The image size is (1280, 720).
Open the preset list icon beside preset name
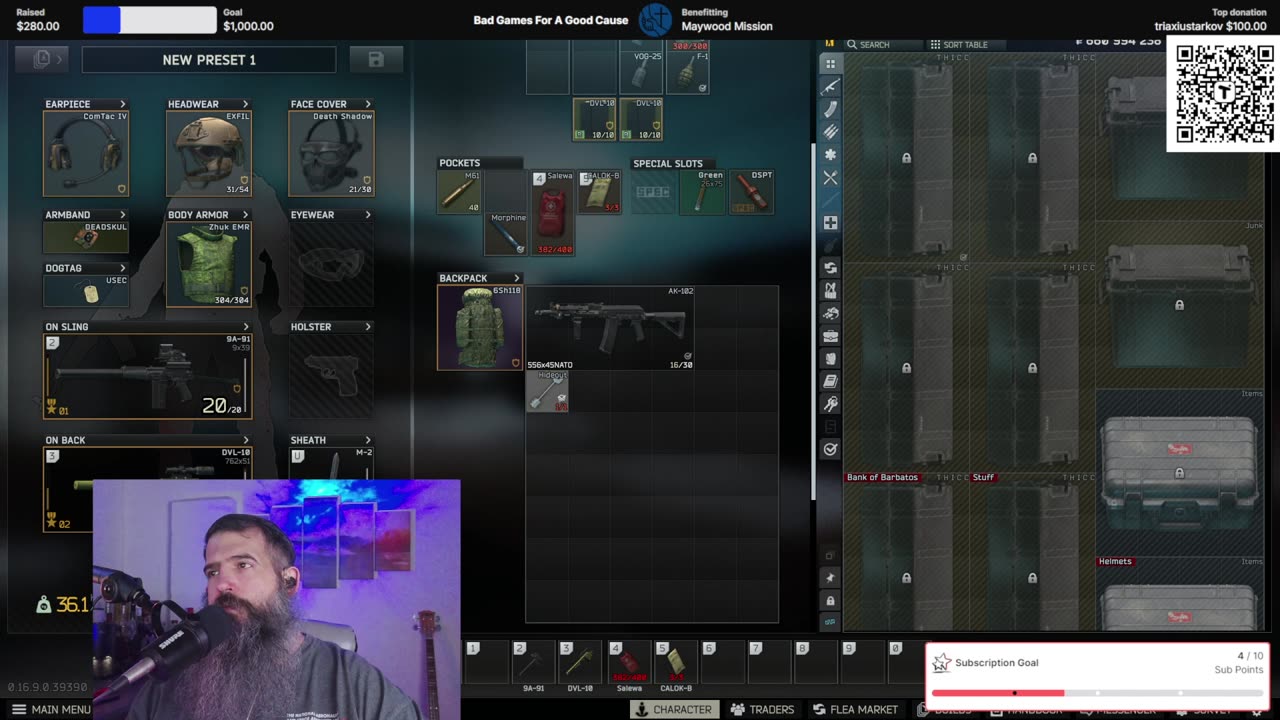[x=42, y=60]
